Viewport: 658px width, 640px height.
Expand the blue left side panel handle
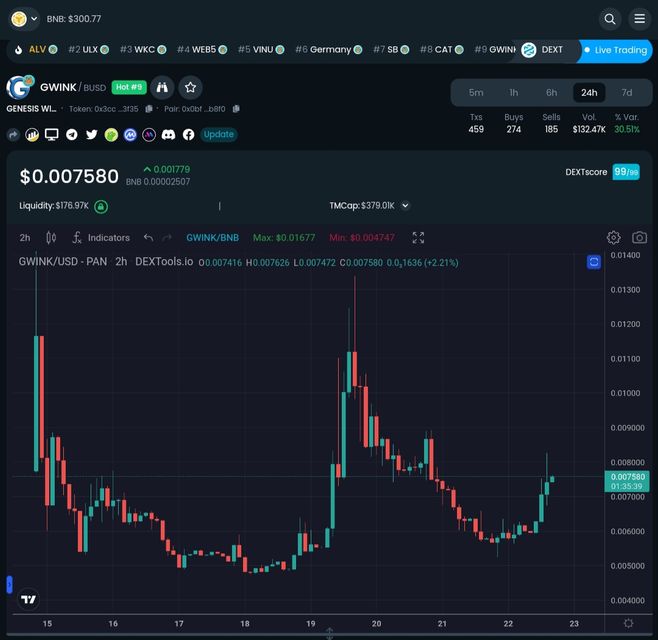click(x=9, y=585)
